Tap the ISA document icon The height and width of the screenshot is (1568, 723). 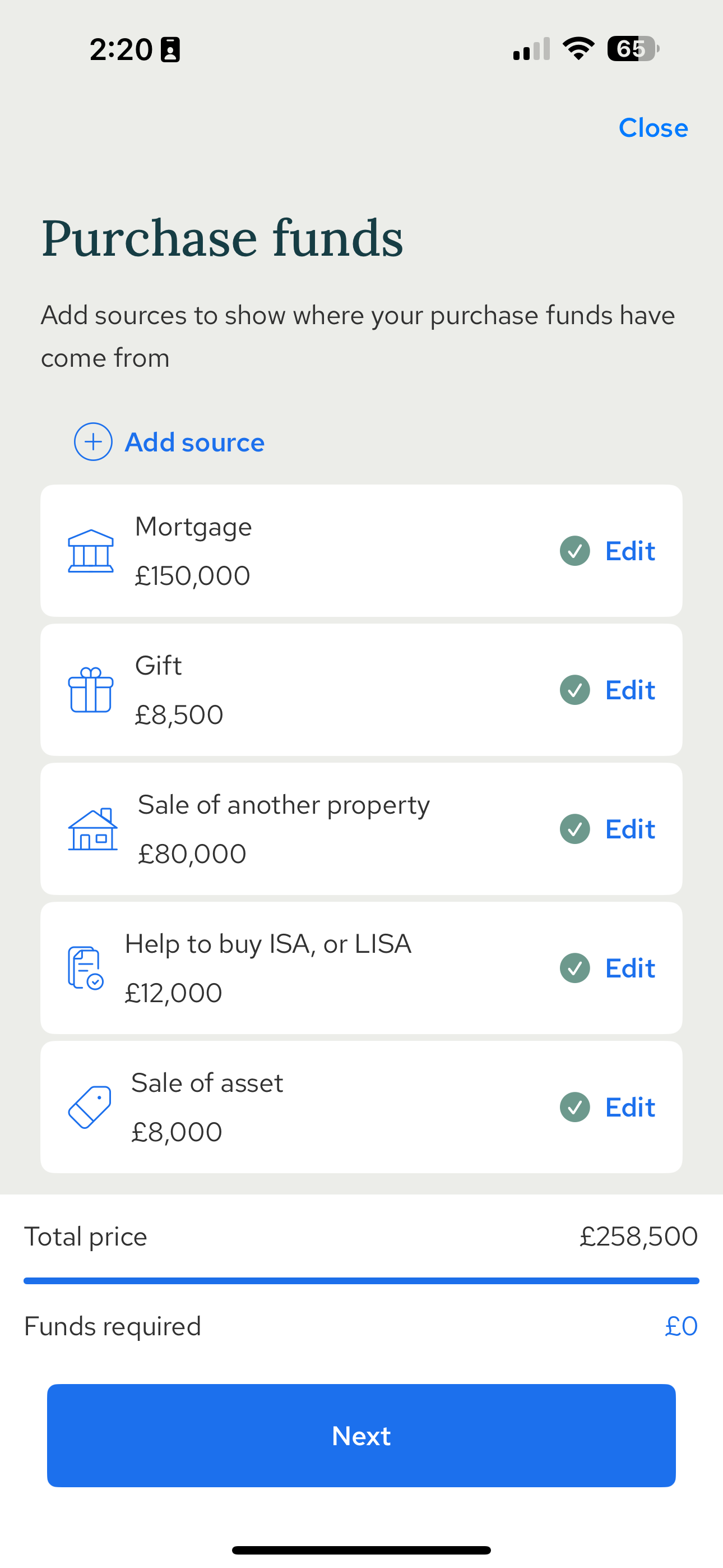click(x=85, y=968)
